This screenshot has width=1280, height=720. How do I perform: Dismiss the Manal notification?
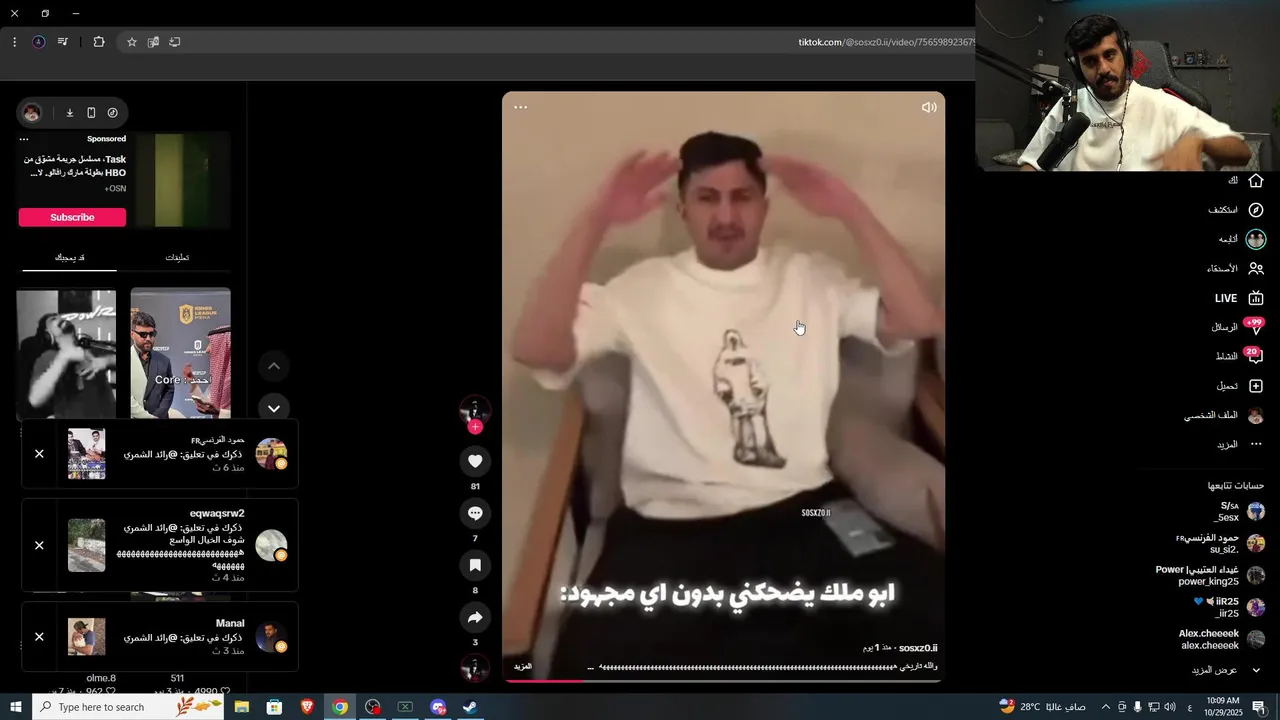pyautogui.click(x=39, y=637)
